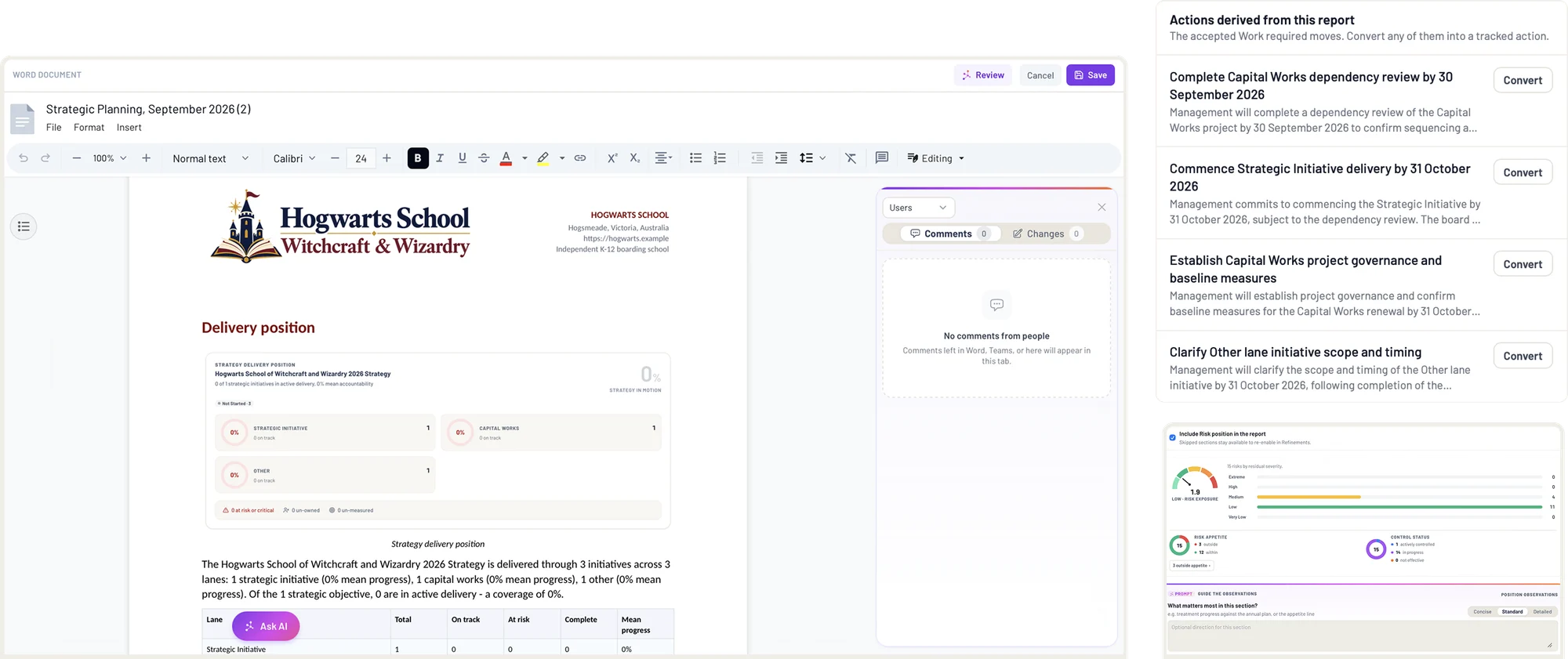Switch to the Changes tab
This screenshot has width=1568, height=659.
(1047, 234)
